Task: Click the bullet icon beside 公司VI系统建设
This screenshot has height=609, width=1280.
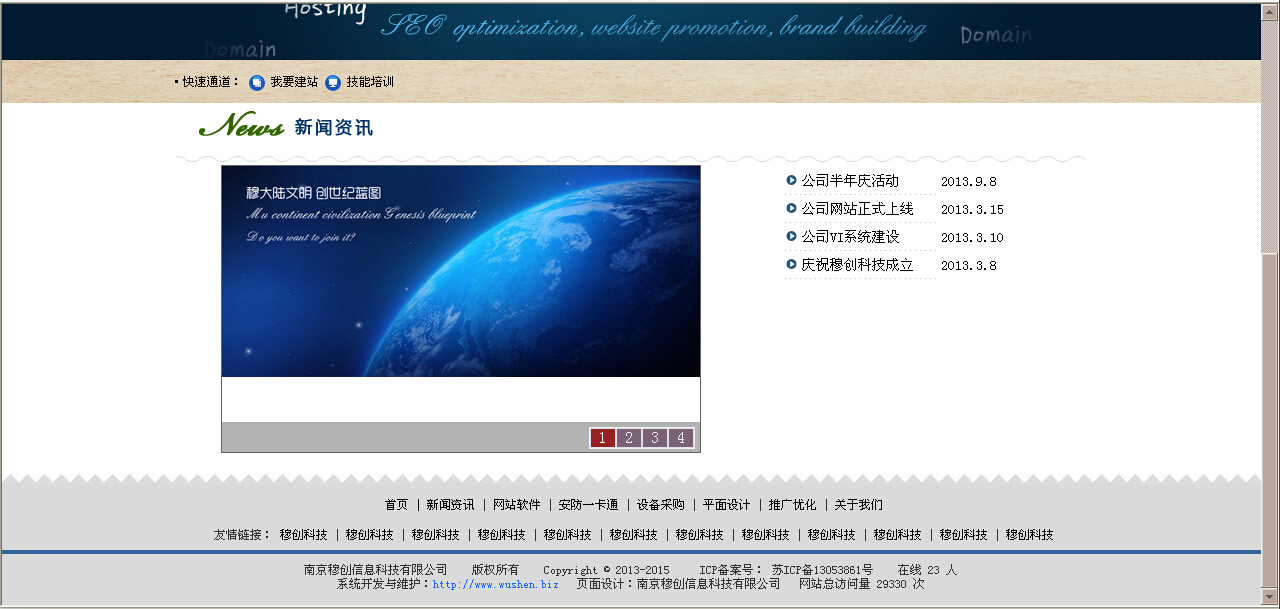Action: (792, 237)
